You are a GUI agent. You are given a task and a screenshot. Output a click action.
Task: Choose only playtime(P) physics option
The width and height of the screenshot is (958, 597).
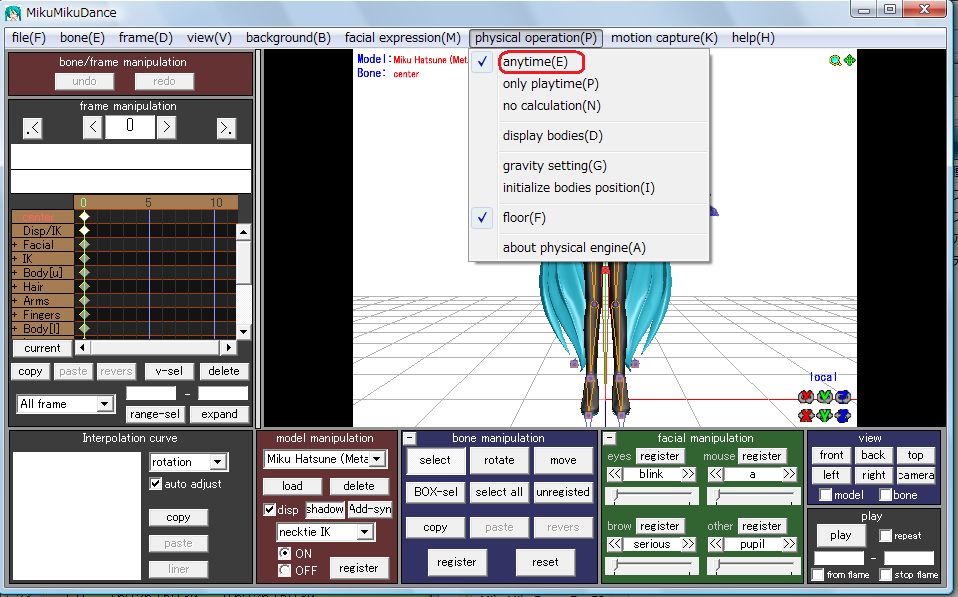coord(550,84)
